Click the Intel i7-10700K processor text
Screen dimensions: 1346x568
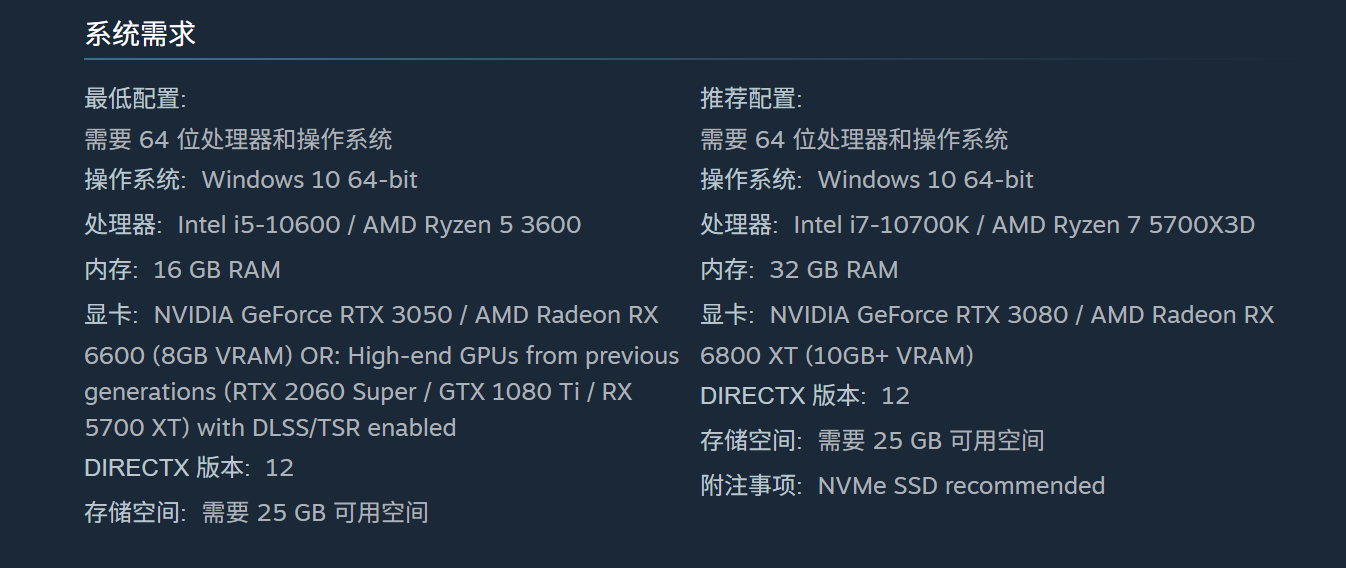881,225
